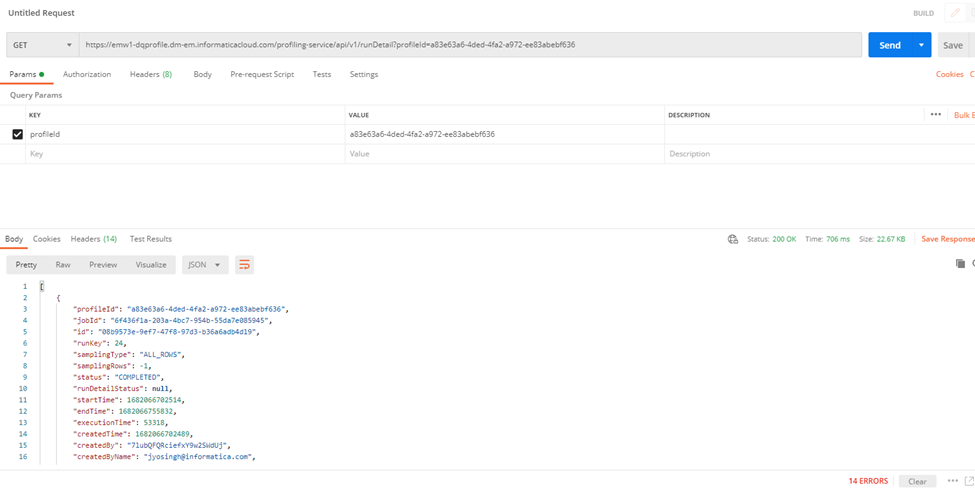The width and height of the screenshot is (975, 490).
Task: Click the request URL input field
Action: (x=470, y=45)
